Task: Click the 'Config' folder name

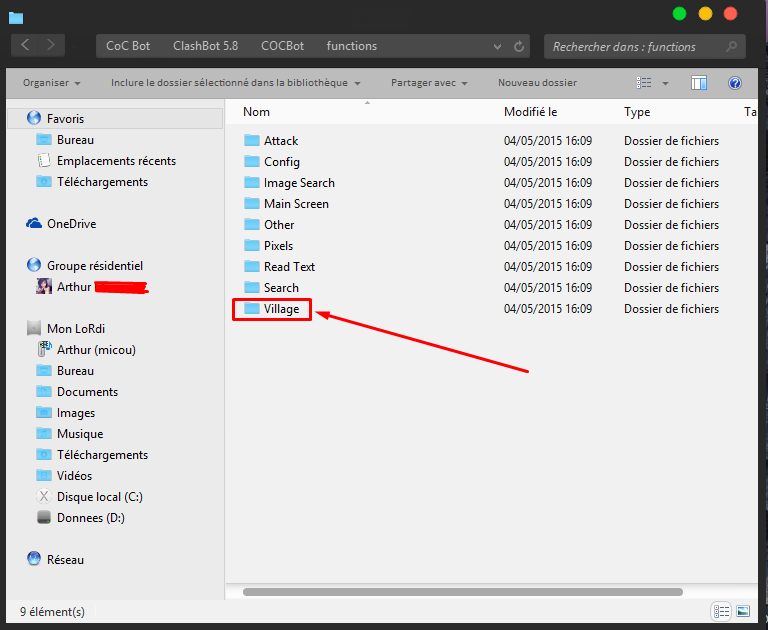Action: coord(282,162)
